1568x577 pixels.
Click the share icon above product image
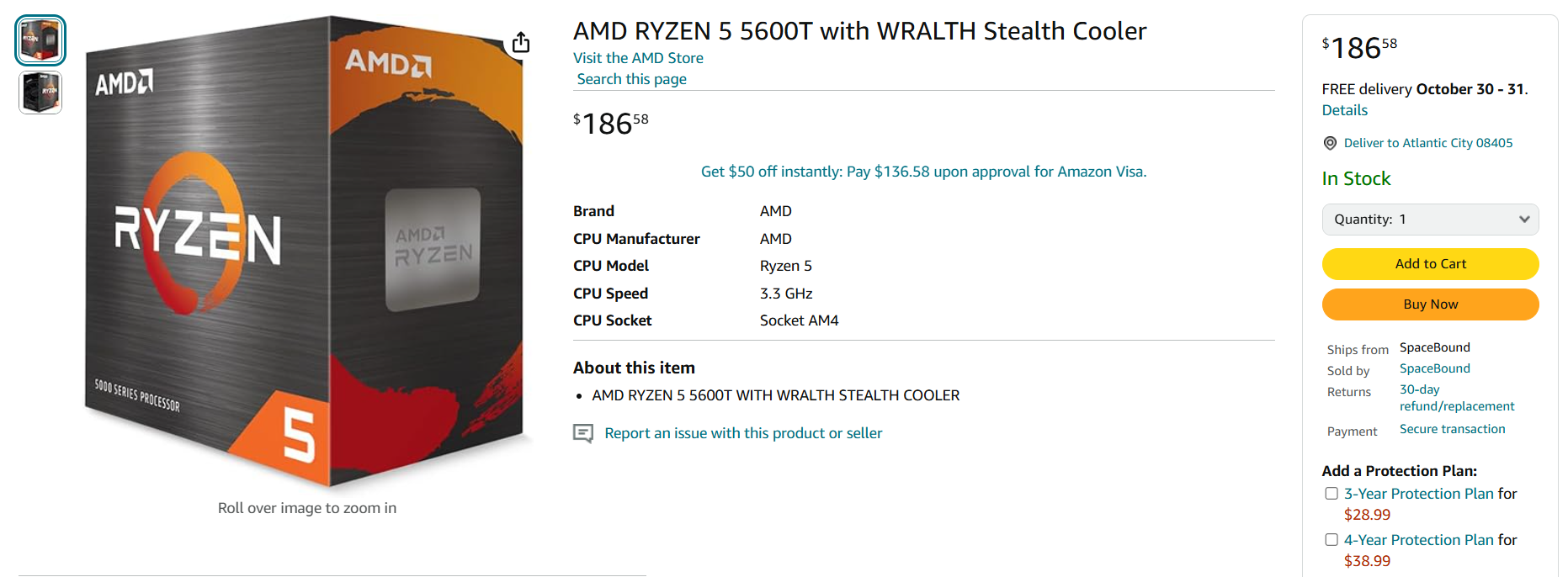click(521, 42)
